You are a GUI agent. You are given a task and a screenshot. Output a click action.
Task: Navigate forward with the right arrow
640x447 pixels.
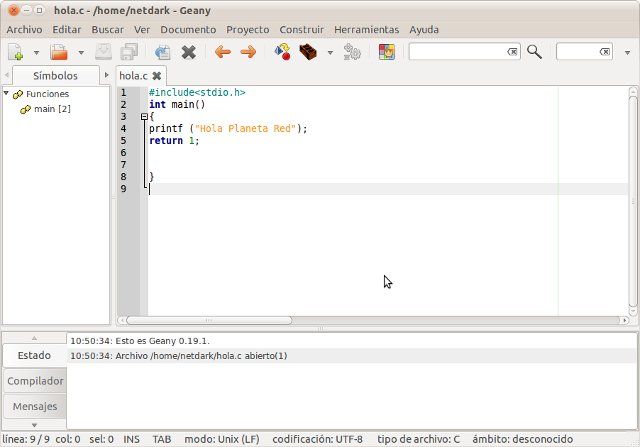[247, 52]
